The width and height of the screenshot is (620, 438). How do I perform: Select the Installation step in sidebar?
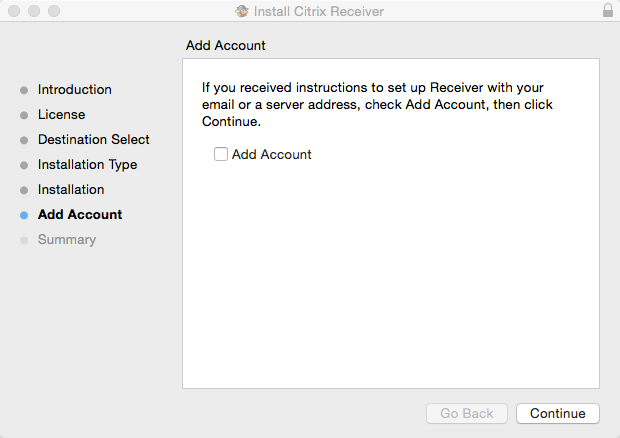71,189
